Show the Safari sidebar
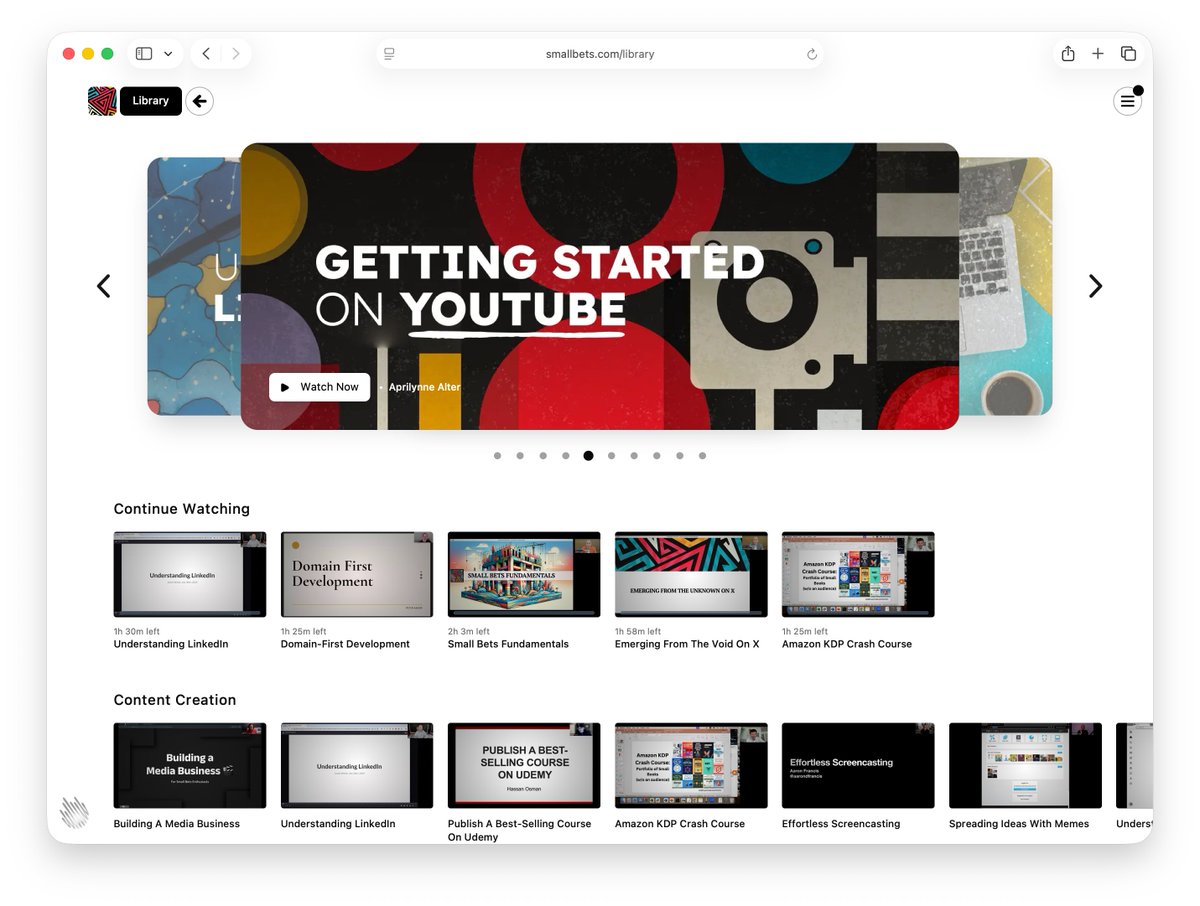This screenshot has width=1200, height=906. pos(144,54)
